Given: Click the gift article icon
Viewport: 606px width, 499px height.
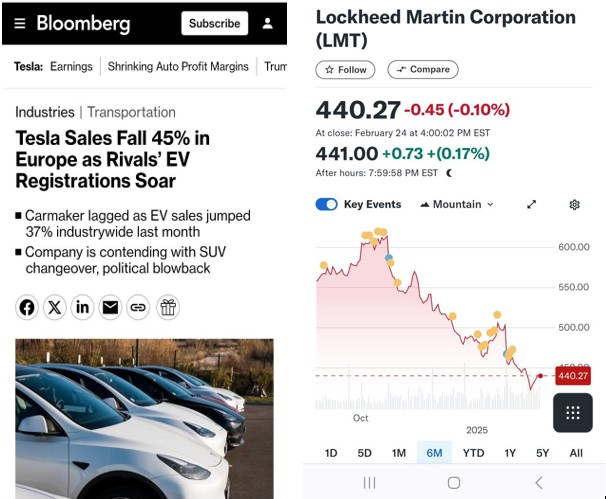Looking at the screenshot, I should click(x=168, y=307).
